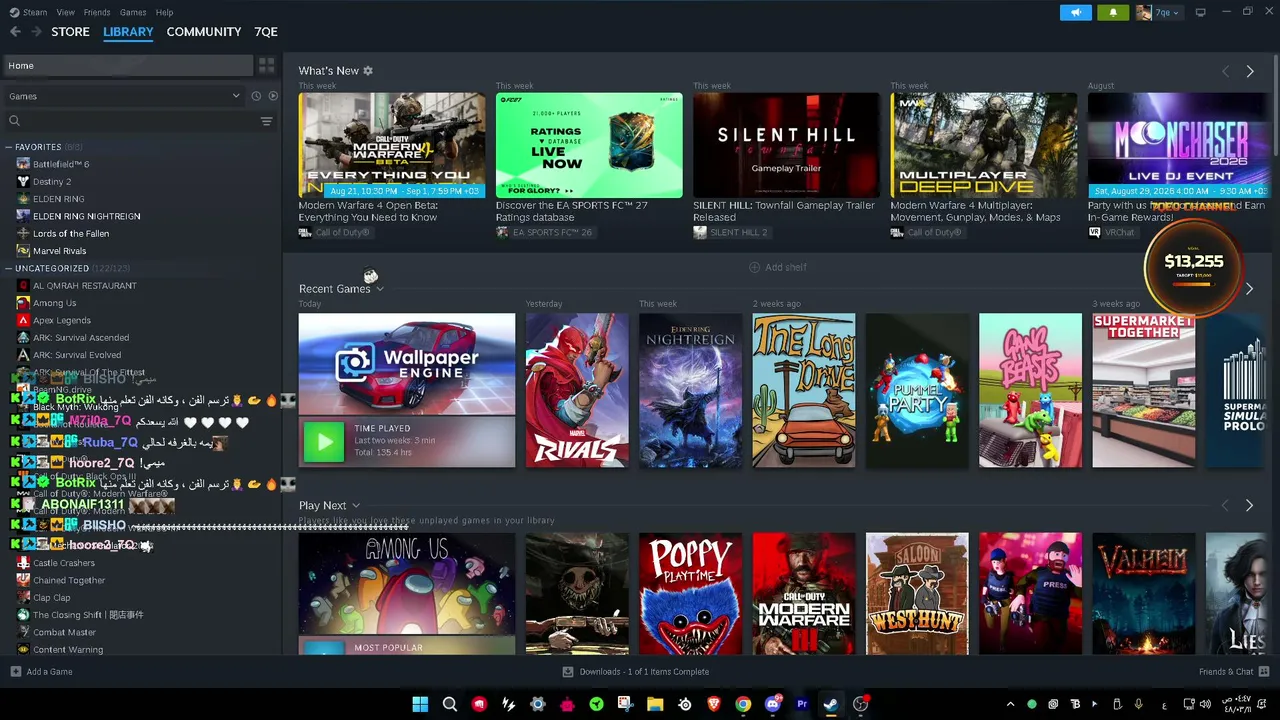Screen dimensions: 1280x720
Task: Open the Recent Games shelf dropdown
Action: coord(380,289)
